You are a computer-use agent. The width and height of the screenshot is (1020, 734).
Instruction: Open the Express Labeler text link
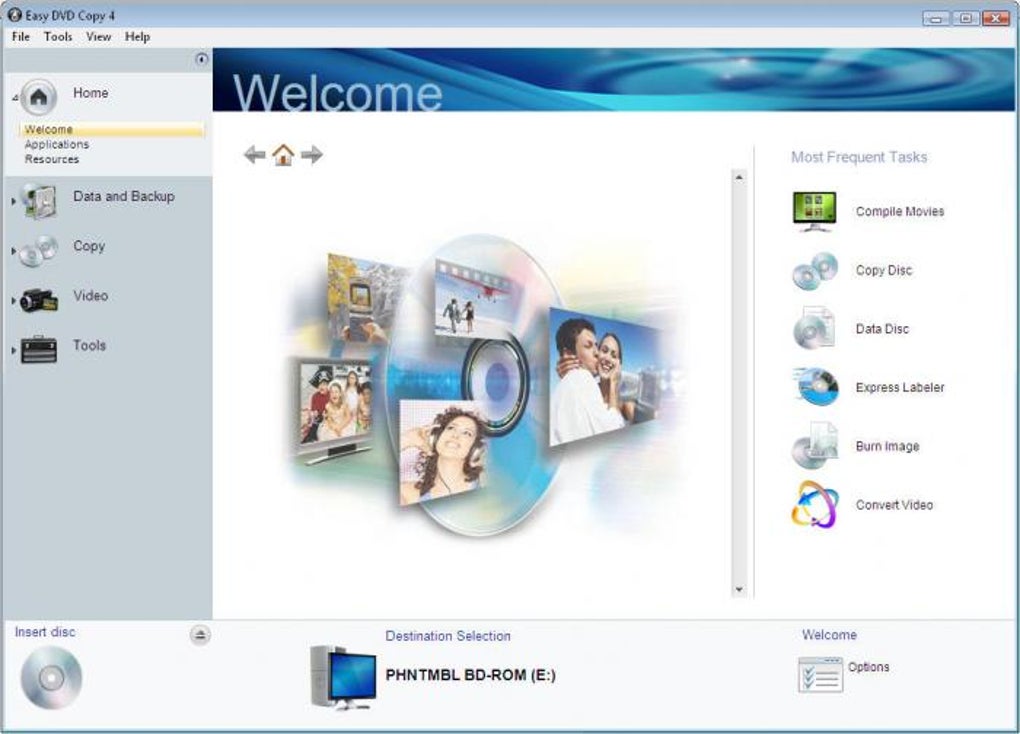[900, 387]
